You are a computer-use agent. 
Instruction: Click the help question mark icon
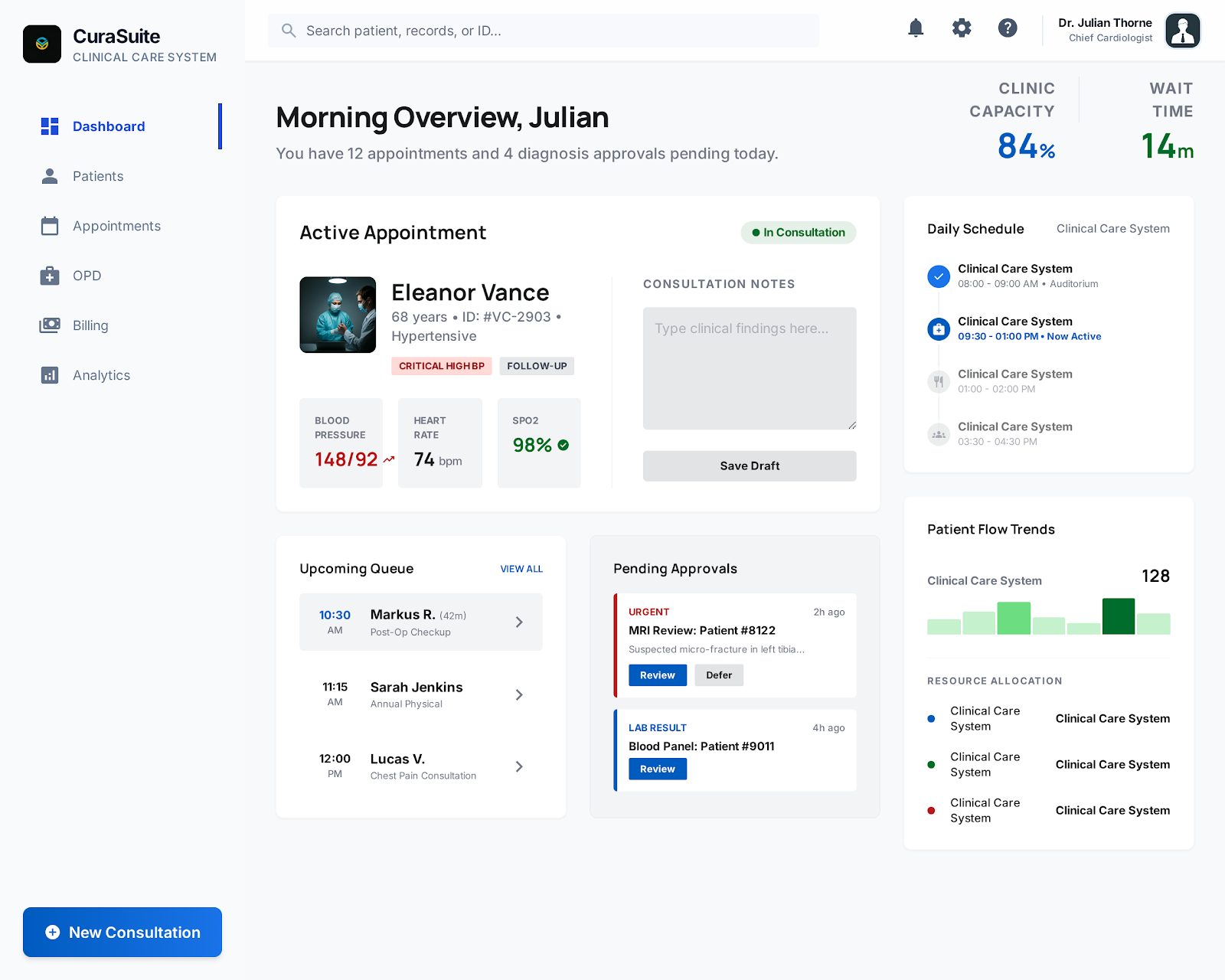point(1008,29)
